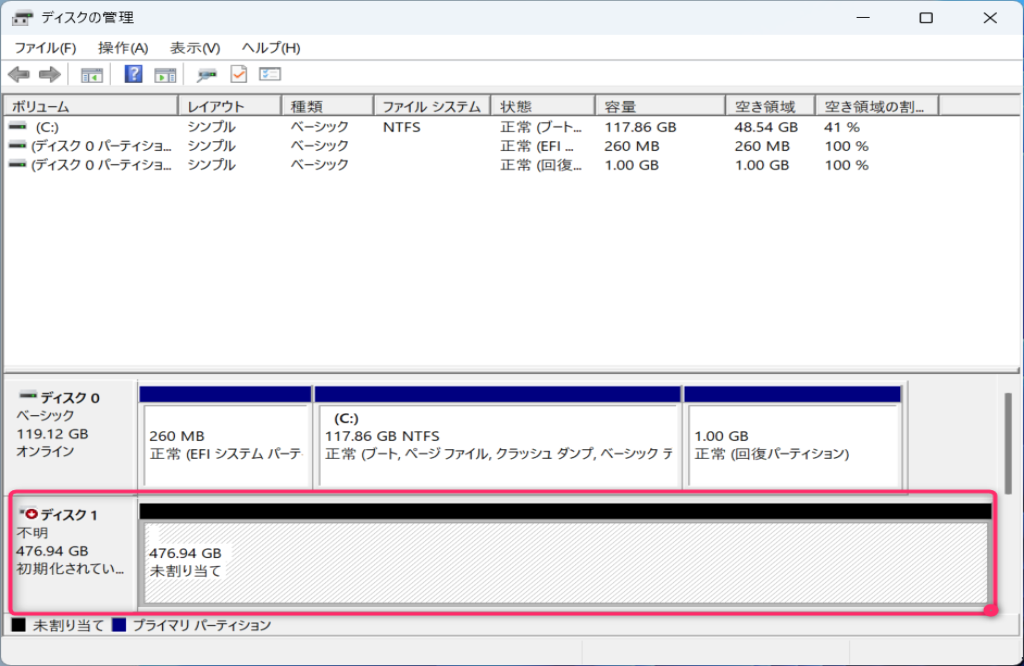This screenshot has height=666, width=1024.
Task: Open the blue Help question mark icon
Action: point(133,75)
